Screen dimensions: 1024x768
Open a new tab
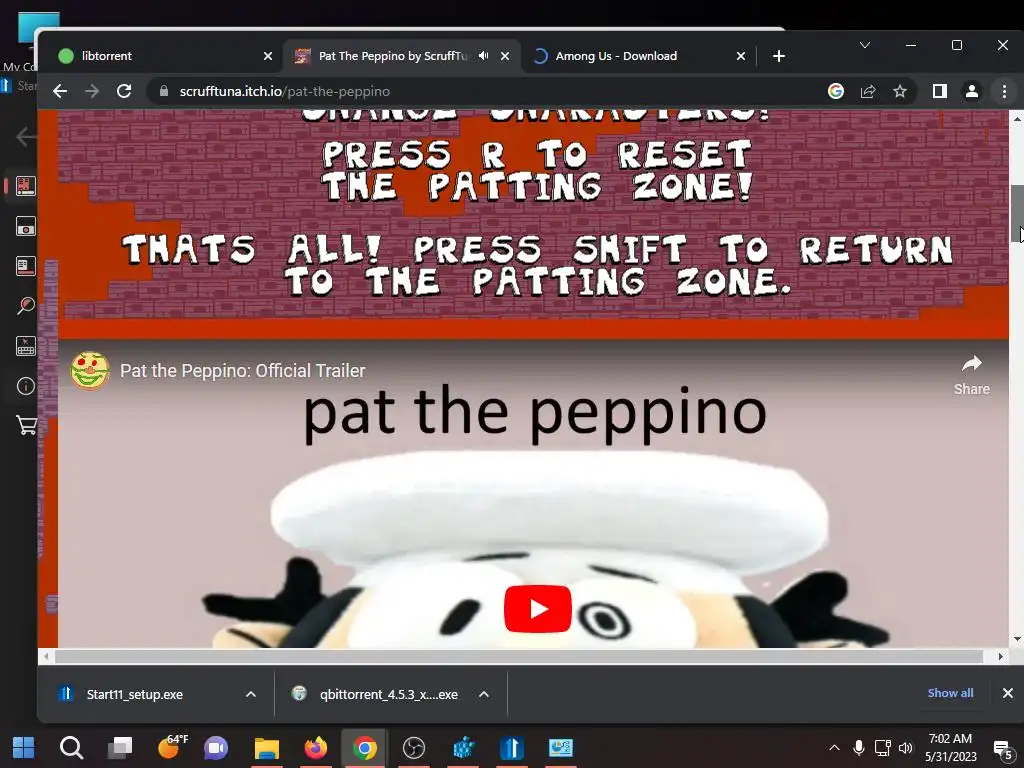point(778,56)
